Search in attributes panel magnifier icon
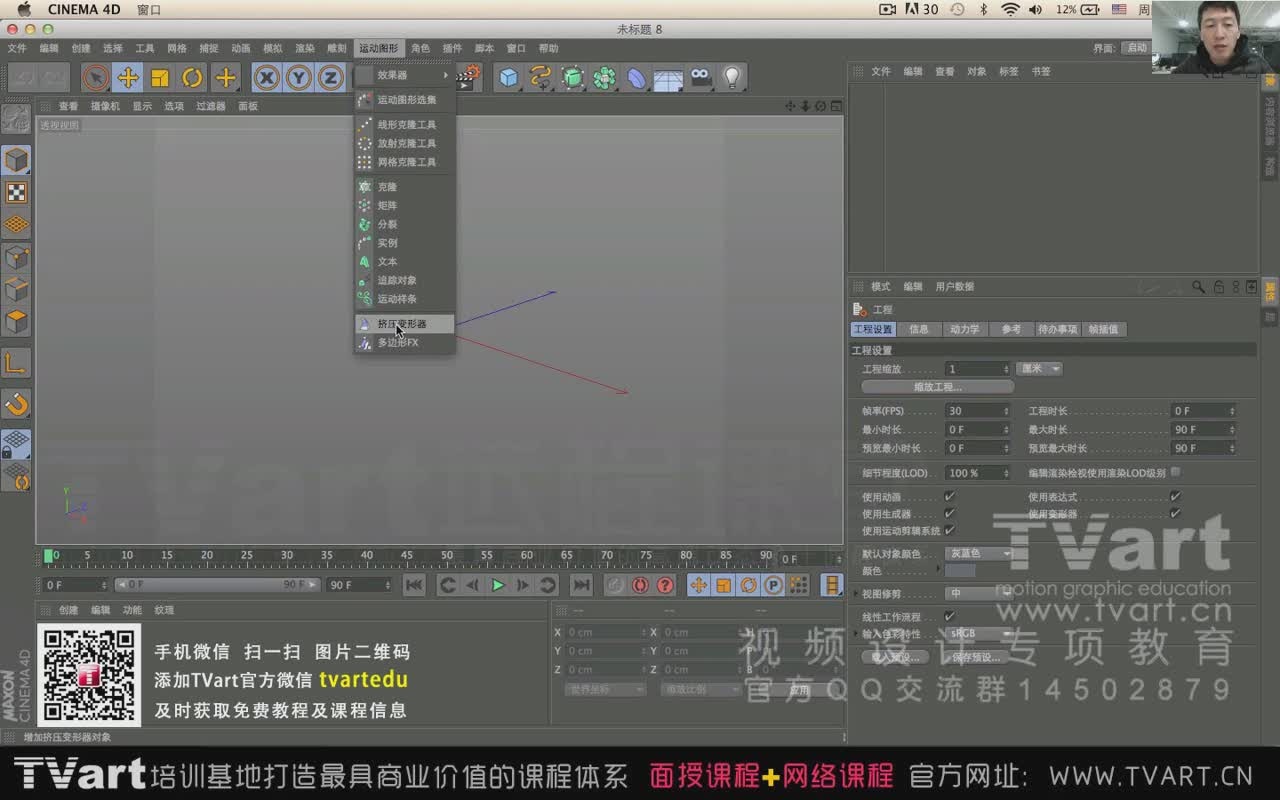Image resolution: width=1280 pixels, height=800 pixels. (1199, 287)
